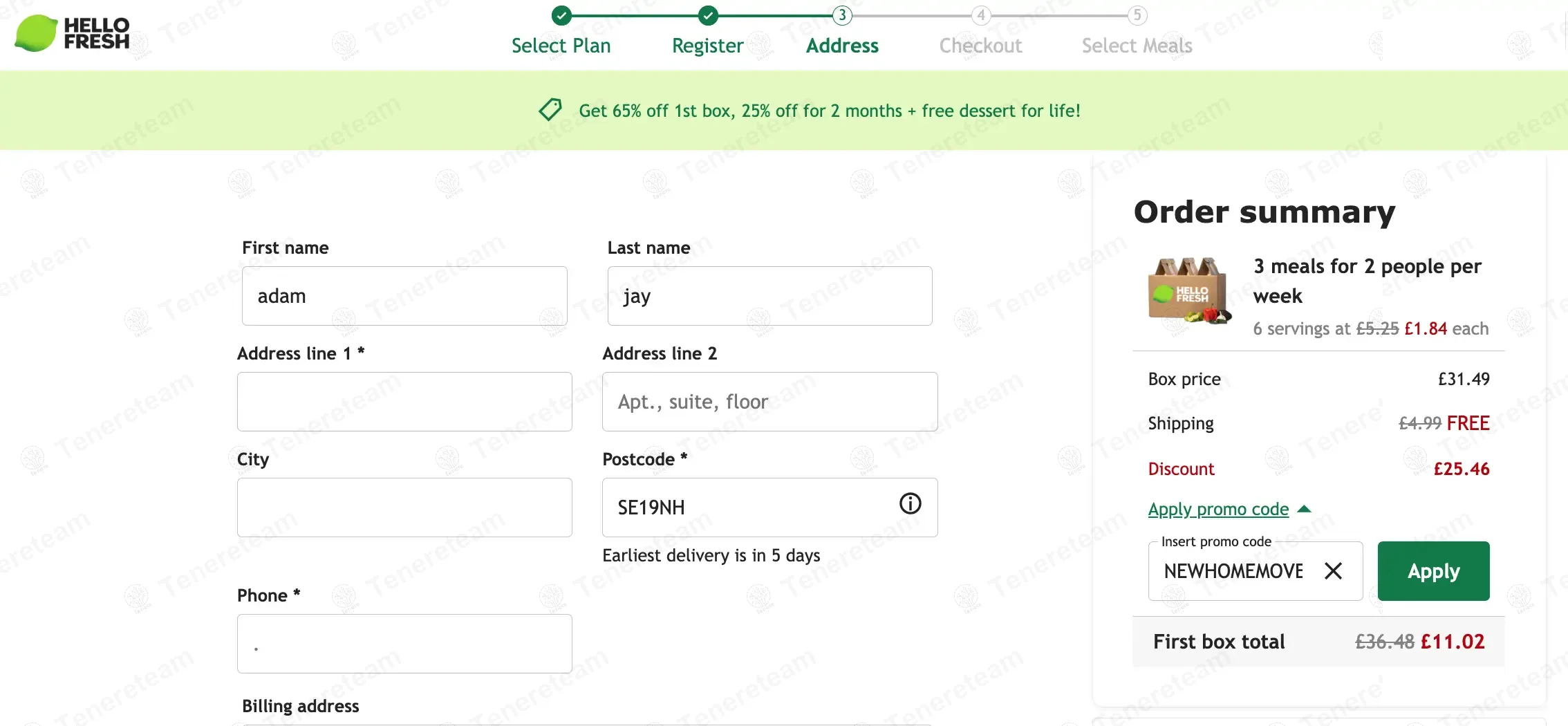Viewport: 1568px width, 726px height.
Task: Go to the Register step
Action: coord(707,46)
